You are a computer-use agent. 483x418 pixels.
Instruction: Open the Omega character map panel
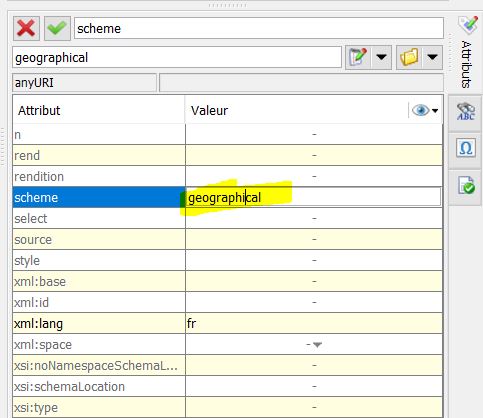coord(466,148)
